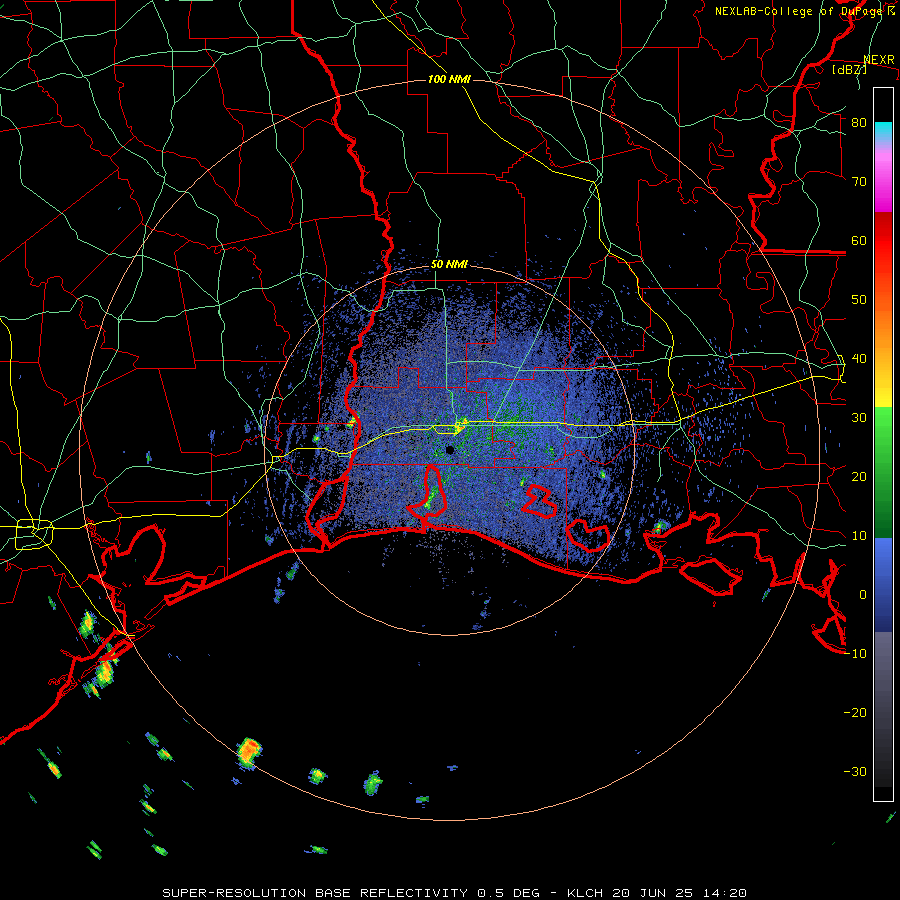Viewport: 900px width, 900px height.
Task: Click the 30 value on dBZ scale
Action: [x=859, y=418]
